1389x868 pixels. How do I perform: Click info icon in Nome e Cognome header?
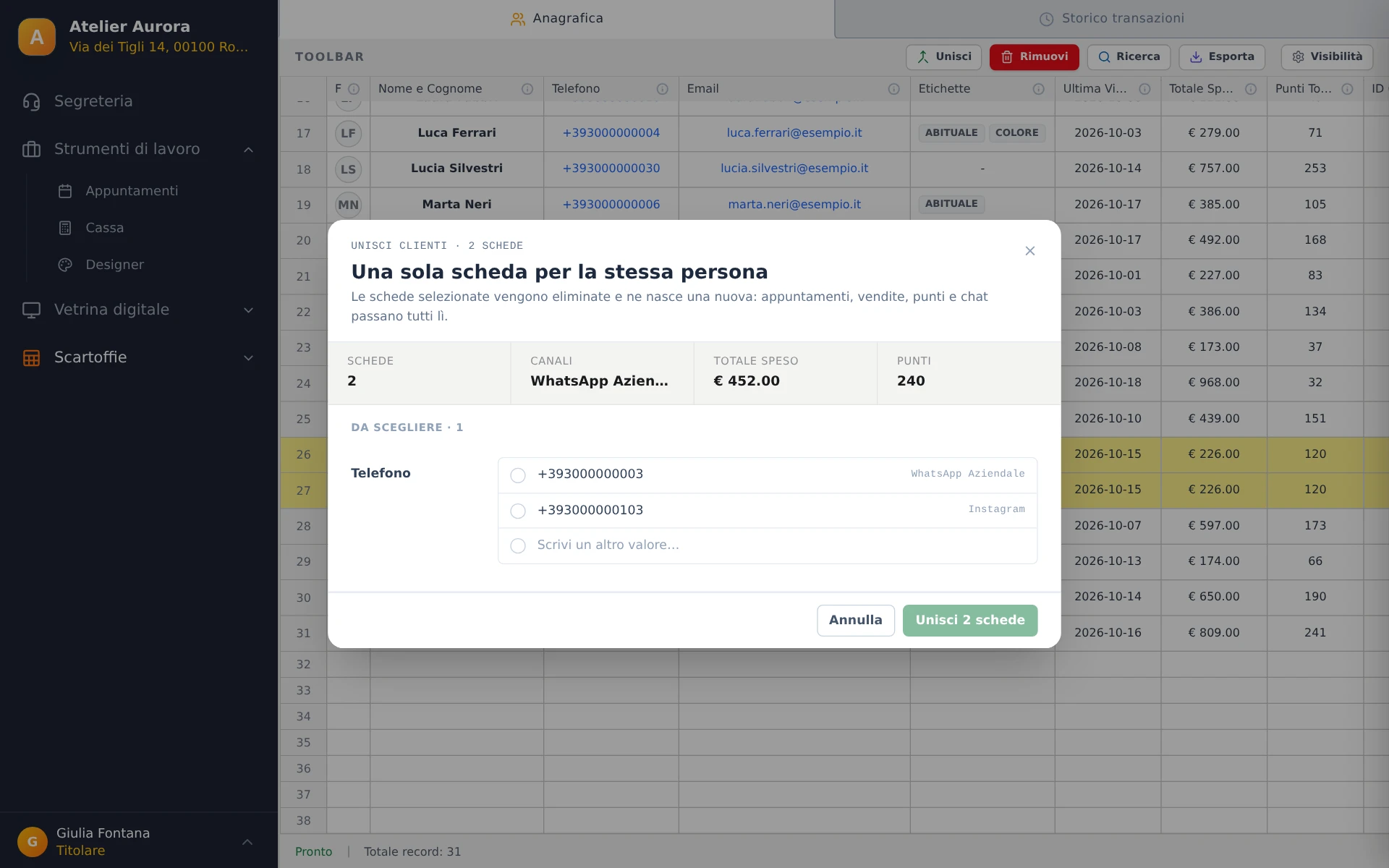(527, 89)
